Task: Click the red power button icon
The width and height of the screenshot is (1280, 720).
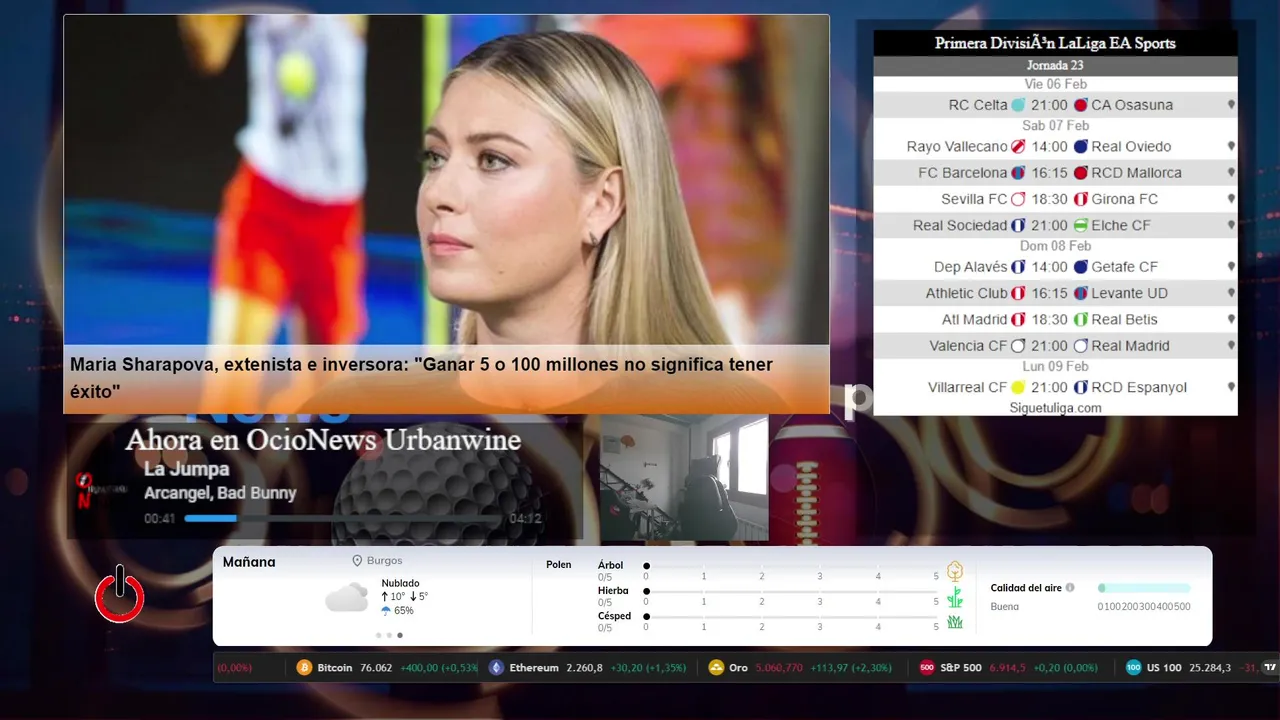Action: click(x=120, y=594)
